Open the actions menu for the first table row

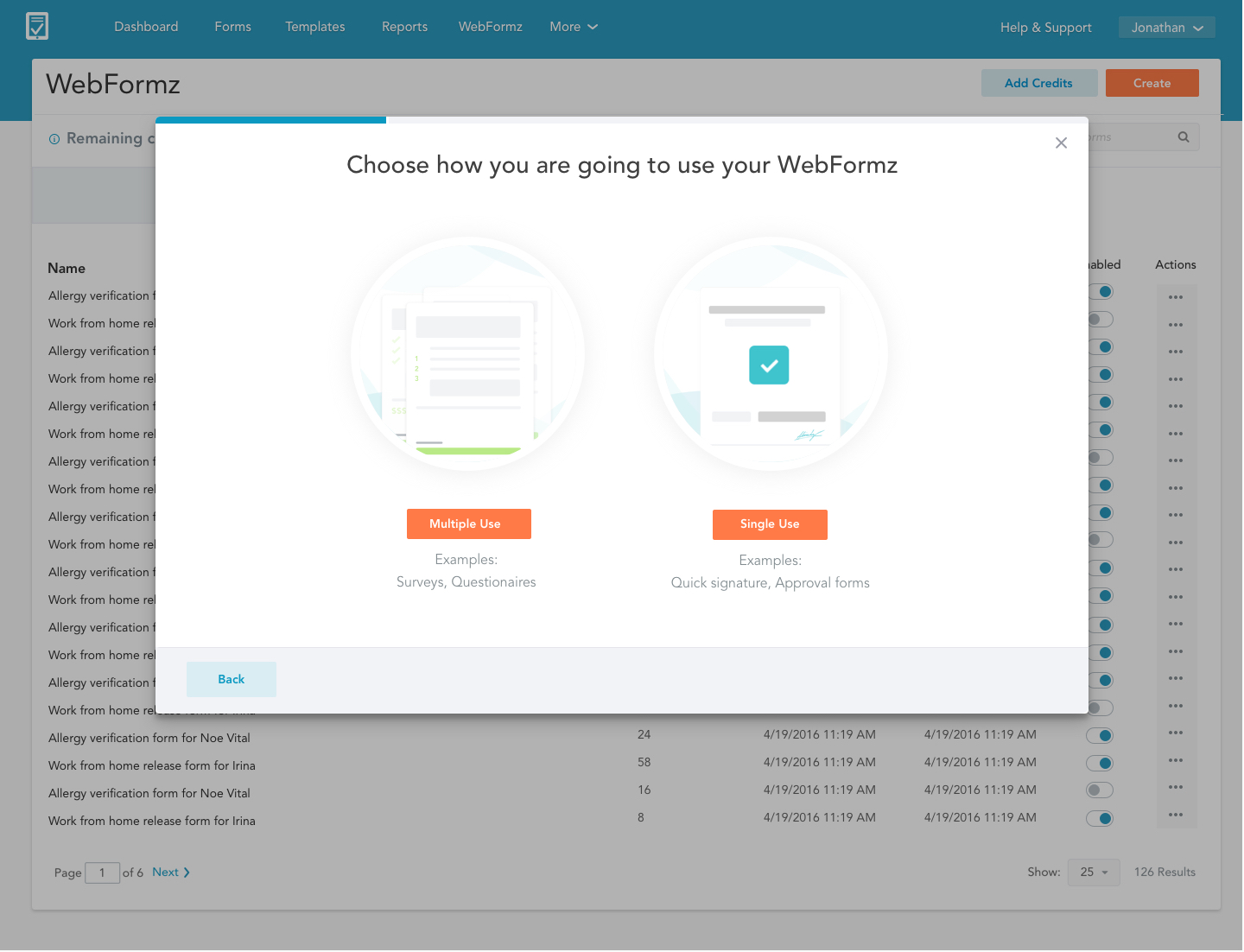coord(1175,297)
